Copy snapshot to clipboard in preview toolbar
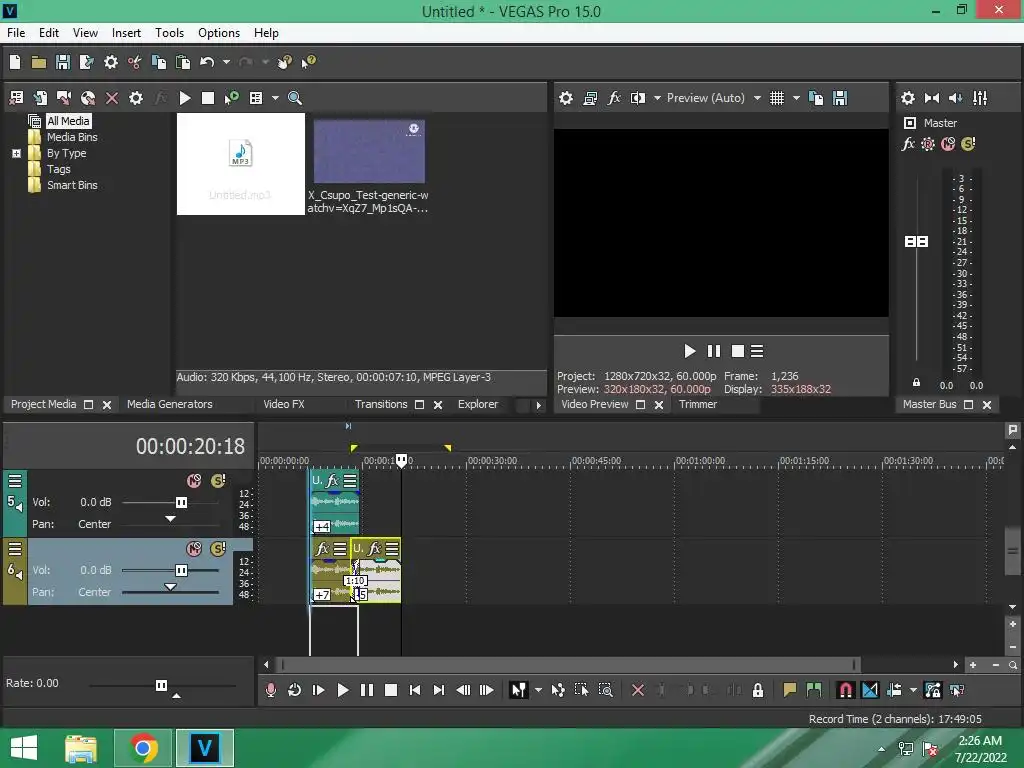 816,98
